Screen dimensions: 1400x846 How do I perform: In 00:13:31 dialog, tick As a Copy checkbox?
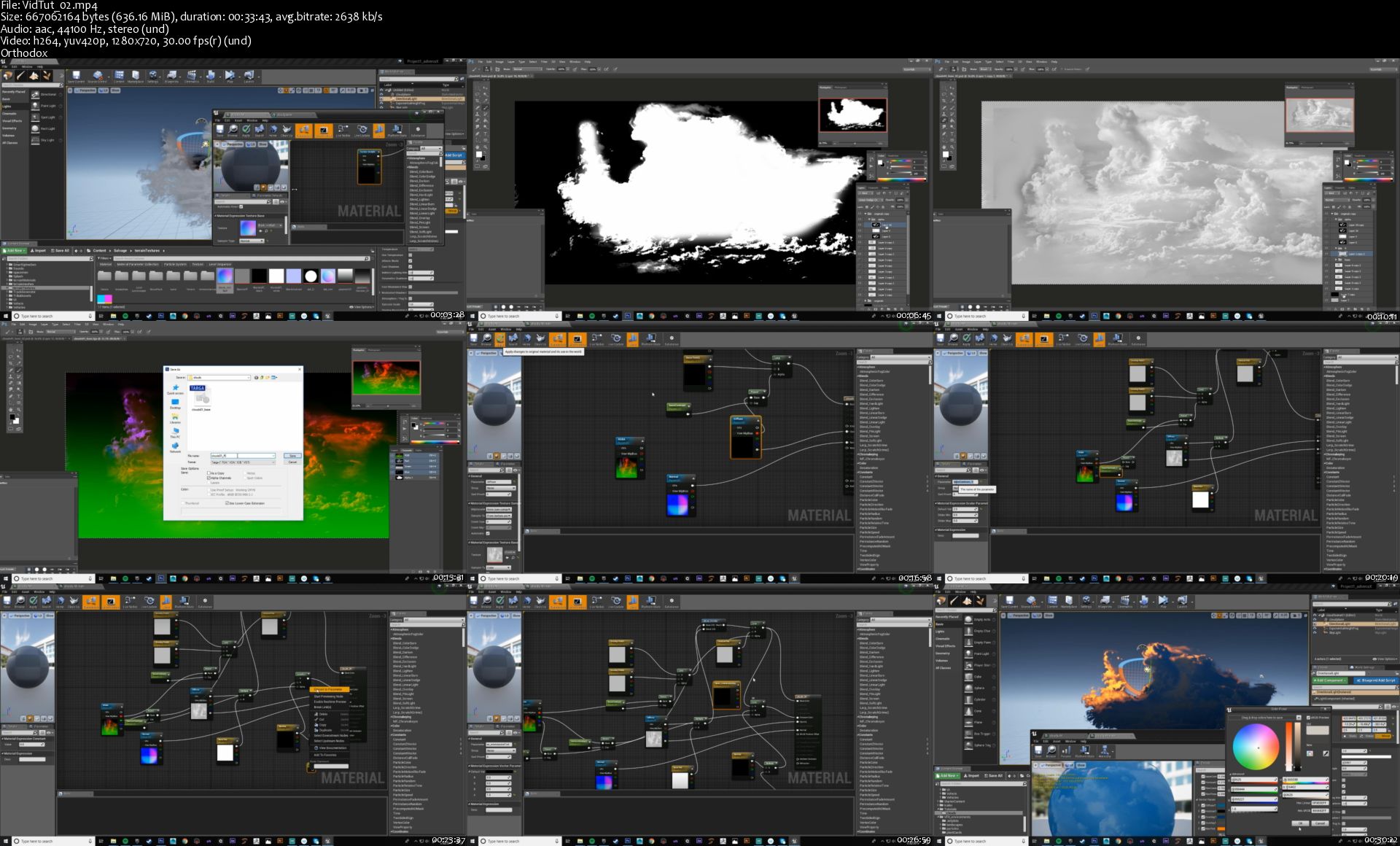pyautogui.click(x=210, y=473)
